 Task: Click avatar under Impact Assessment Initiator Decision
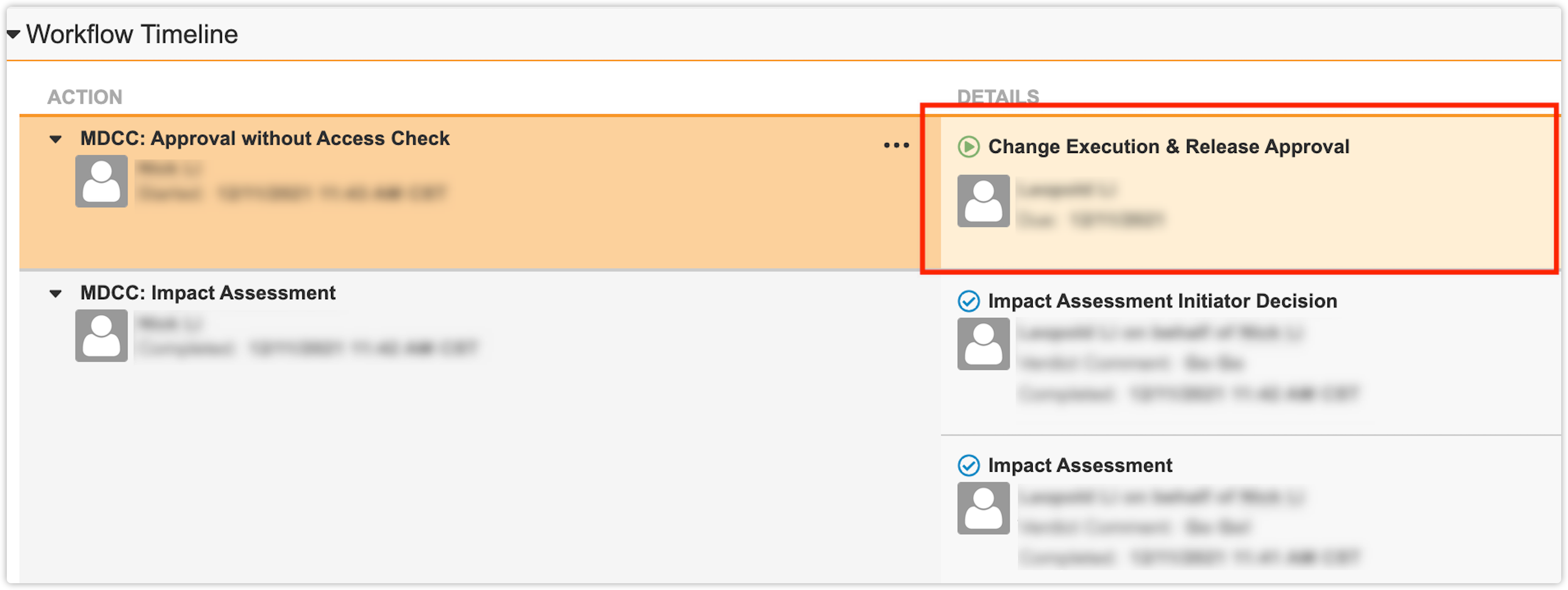point(983,343)
